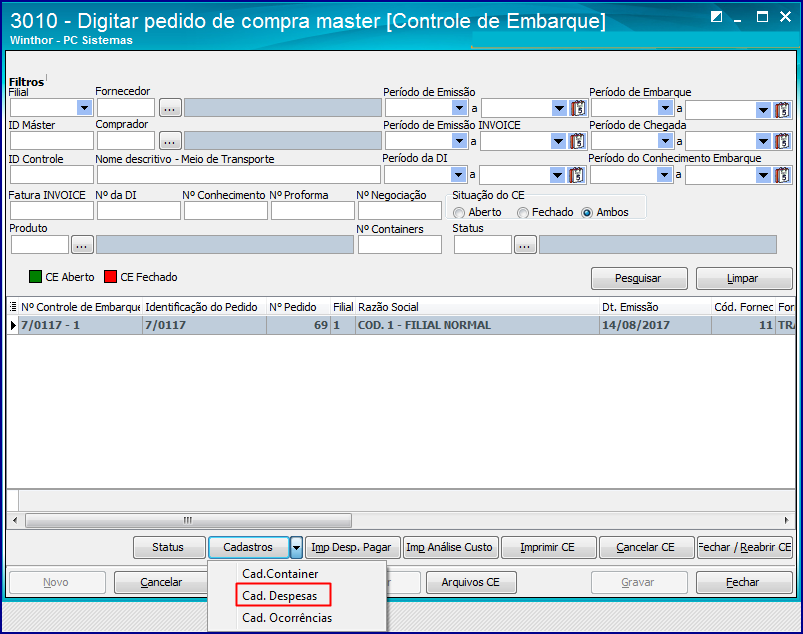Click the Pesquisar button
Viewport: 803px width, 634px height.
[639, 279]
